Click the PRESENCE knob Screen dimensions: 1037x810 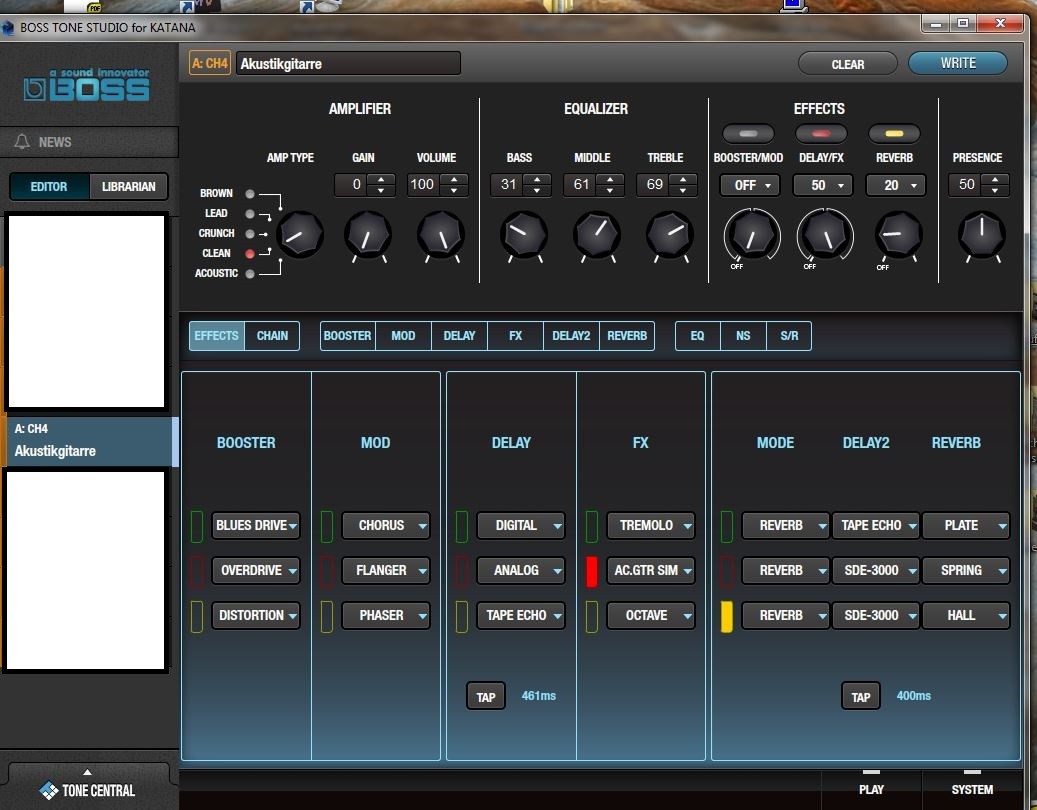[981, 235]
